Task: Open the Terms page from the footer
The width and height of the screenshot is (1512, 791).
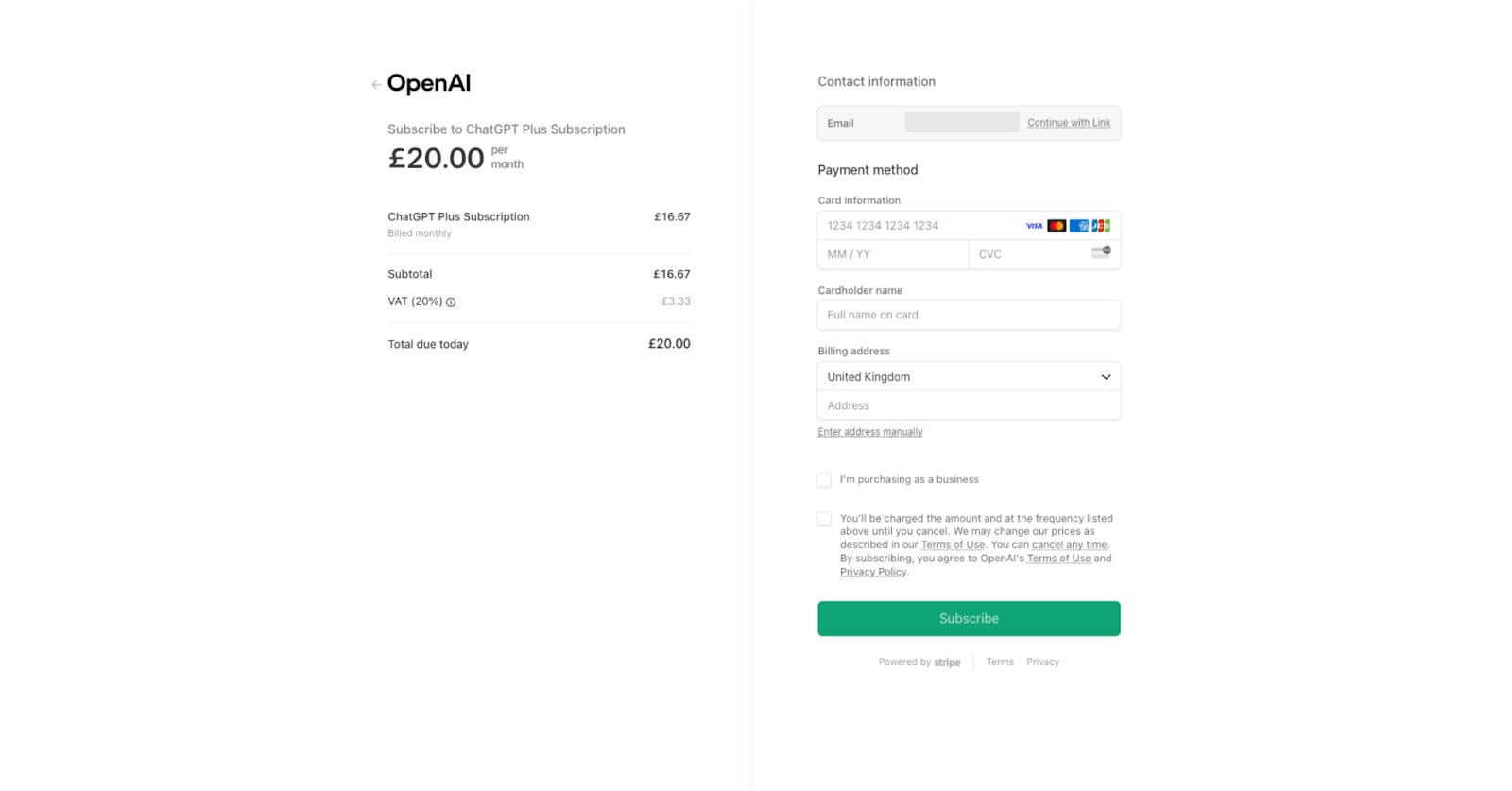Action: pyautogui.click(x=1000, y=662)
